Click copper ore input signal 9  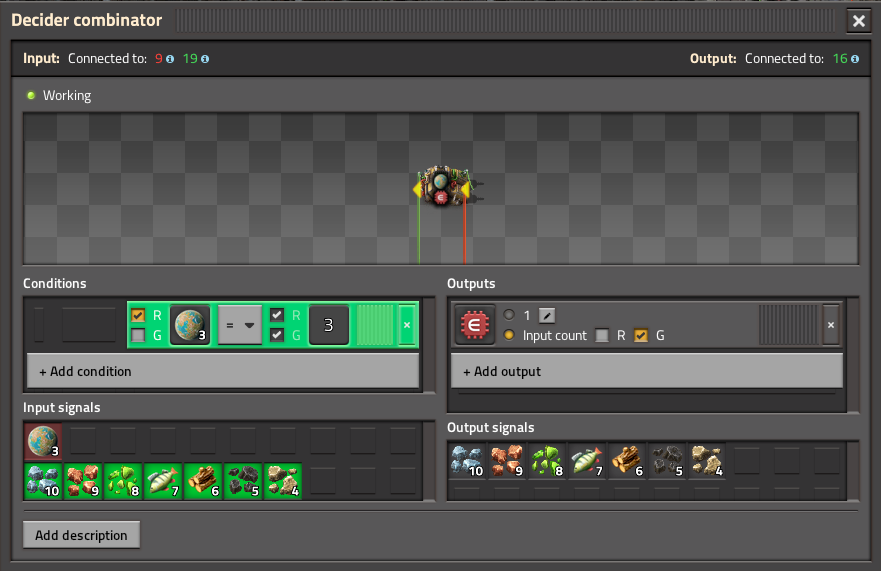coord(83,481)
